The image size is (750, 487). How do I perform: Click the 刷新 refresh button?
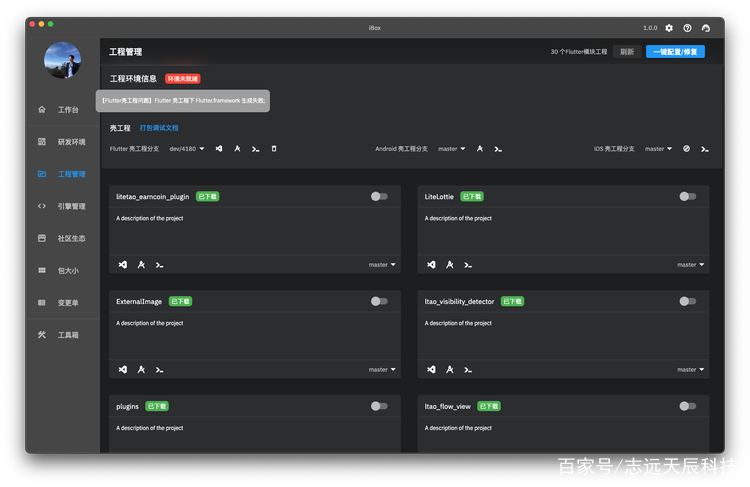coord(627,52)
